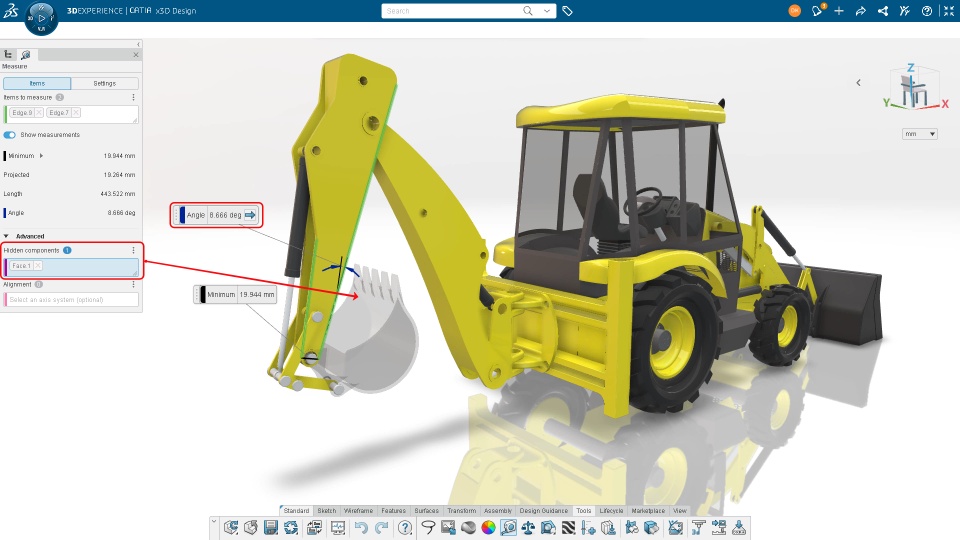The height and width of the screenshot is (540, 960).
Task: Open the mm units dropdown
Action: 920,133
